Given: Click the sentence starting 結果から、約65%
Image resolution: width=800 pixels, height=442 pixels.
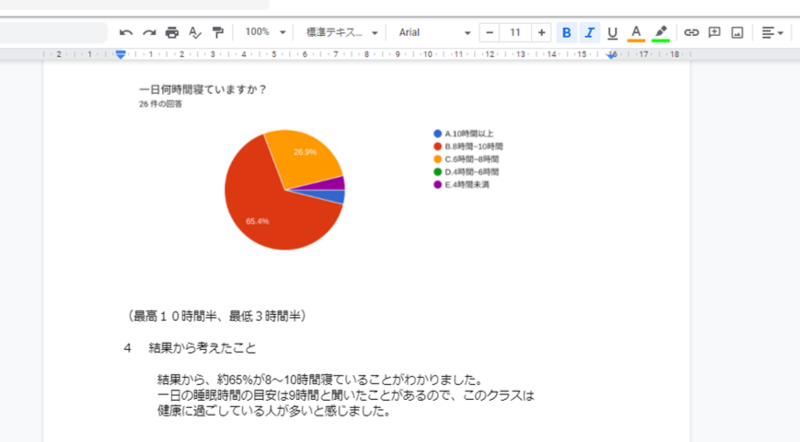Looking at the screenshot, I should (320, 380).
